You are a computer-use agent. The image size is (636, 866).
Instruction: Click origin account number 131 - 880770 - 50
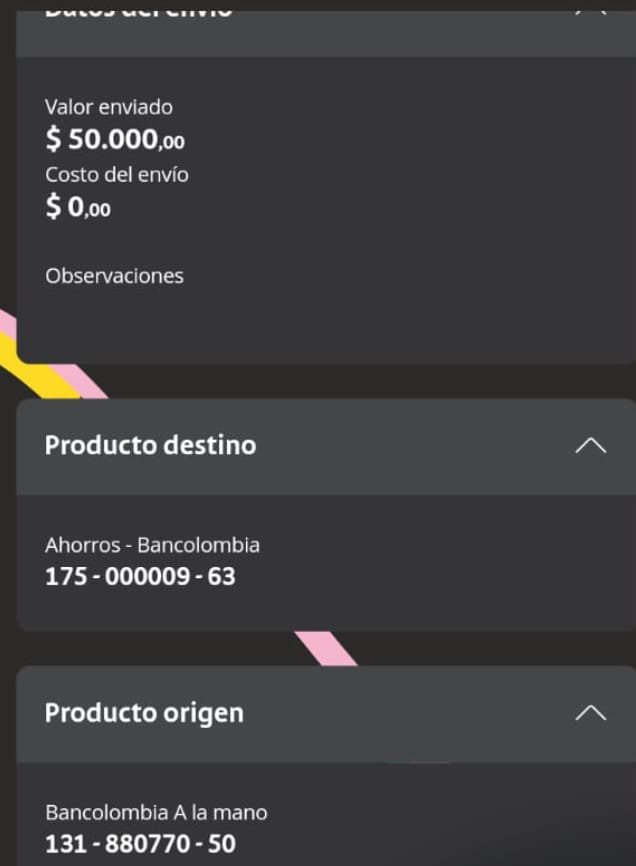tap(140, 844)
